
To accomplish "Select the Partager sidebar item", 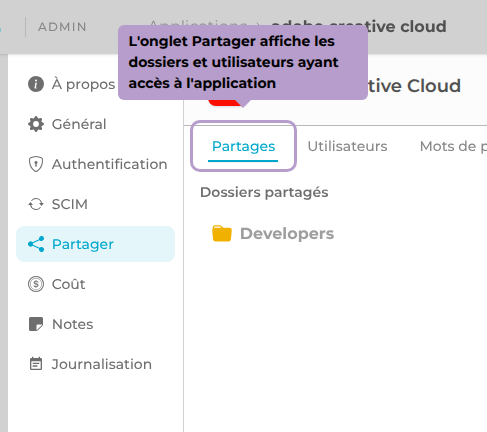I will click(x=95, y=244).
